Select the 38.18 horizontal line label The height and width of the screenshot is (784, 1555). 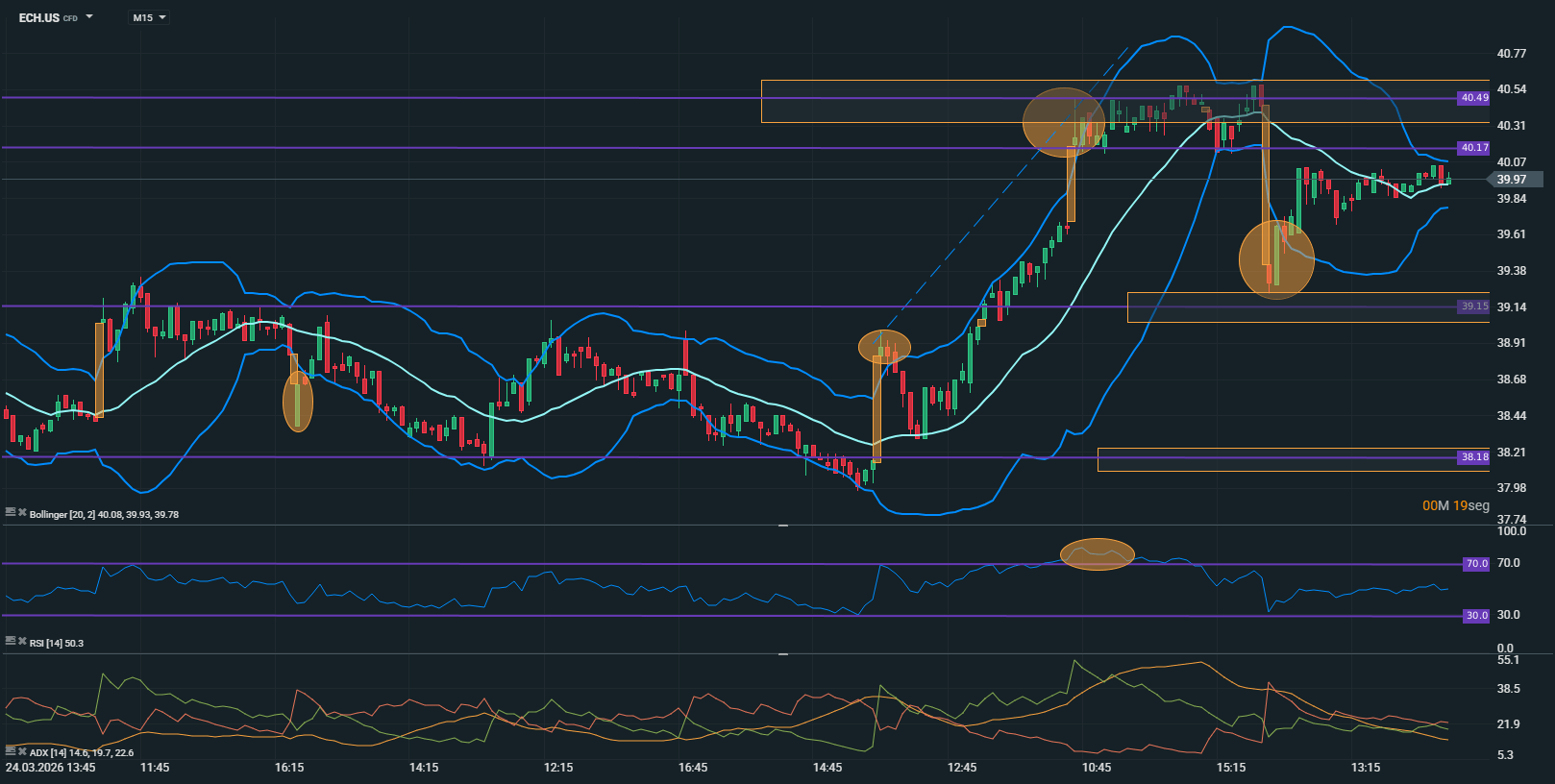(x=1474, y=457)
